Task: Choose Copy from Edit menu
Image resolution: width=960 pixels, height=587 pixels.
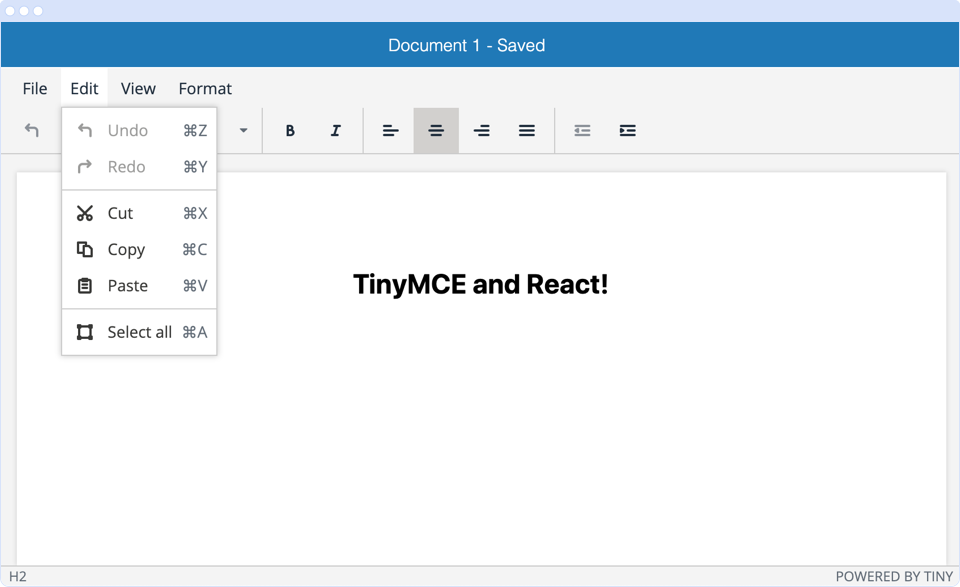Action: click(140, 249)
